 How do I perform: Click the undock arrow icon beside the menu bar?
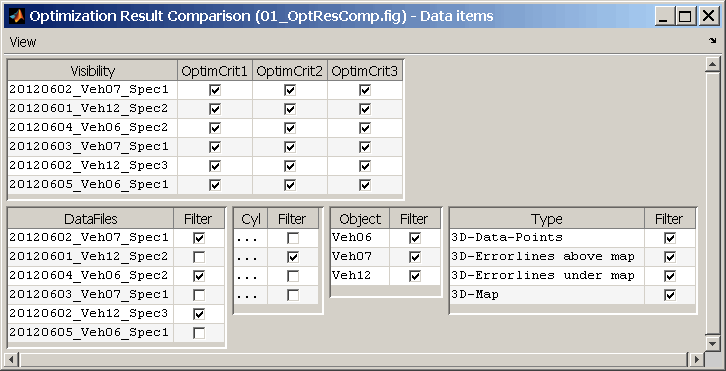click(713, 41)
